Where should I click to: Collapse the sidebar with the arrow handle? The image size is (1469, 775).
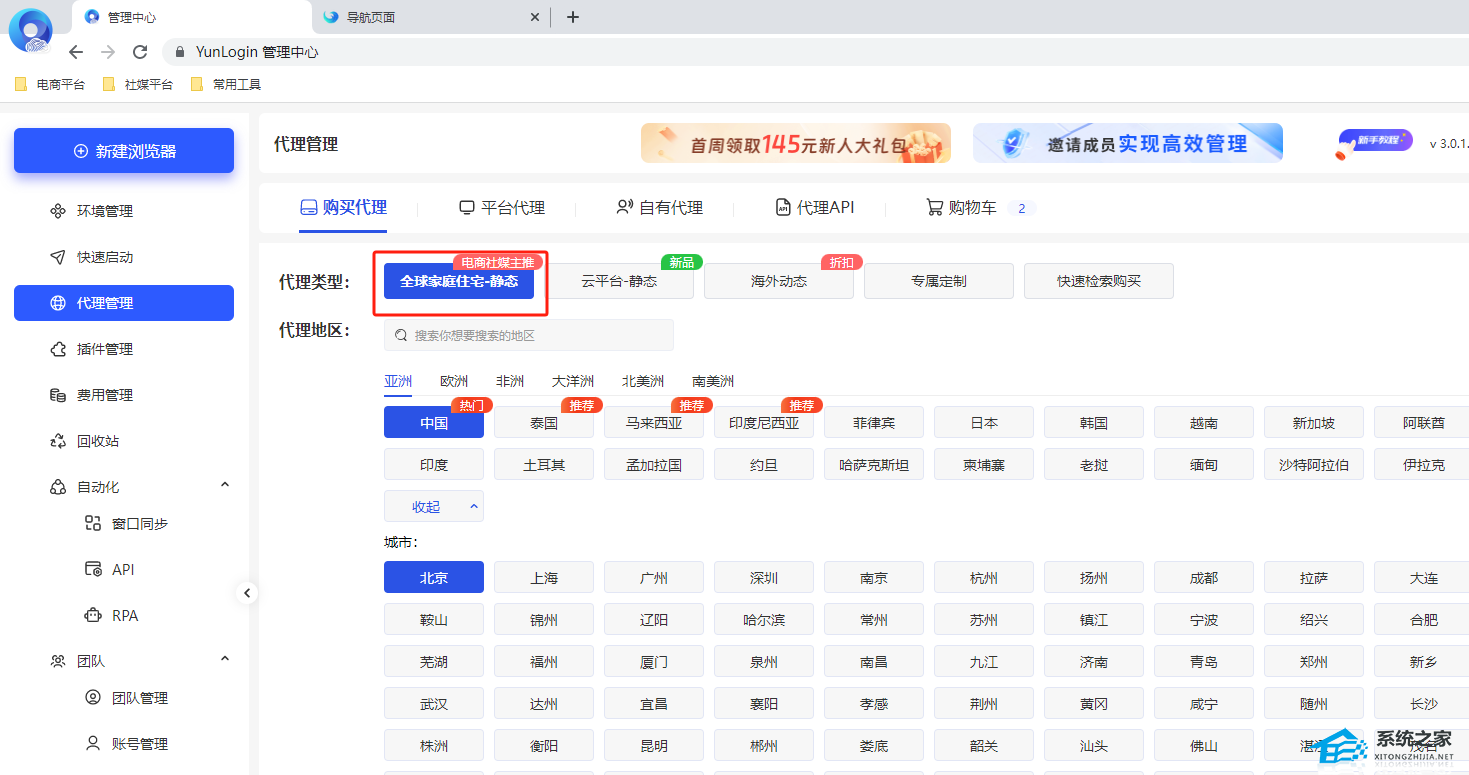tap(247, 593)
